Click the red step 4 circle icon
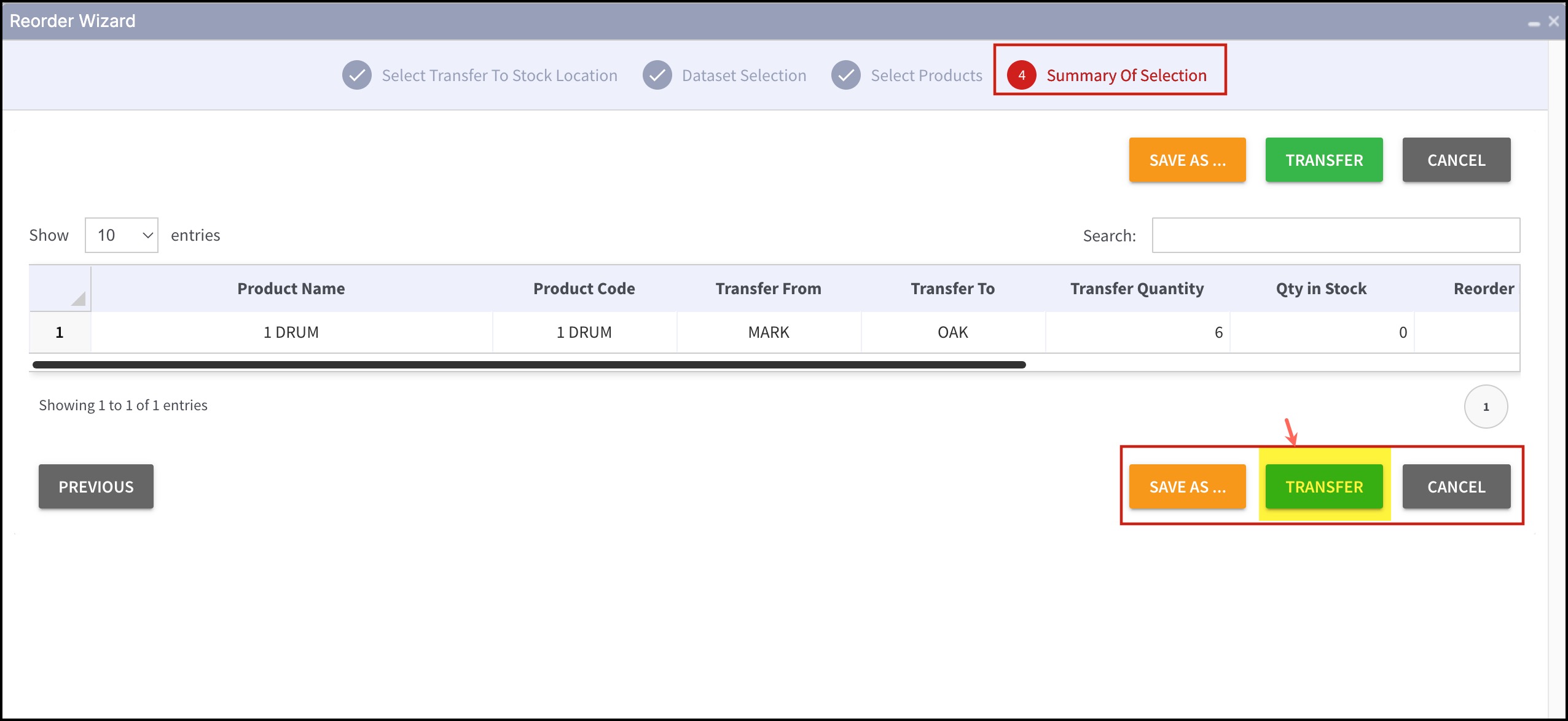 pos(1021,76)
